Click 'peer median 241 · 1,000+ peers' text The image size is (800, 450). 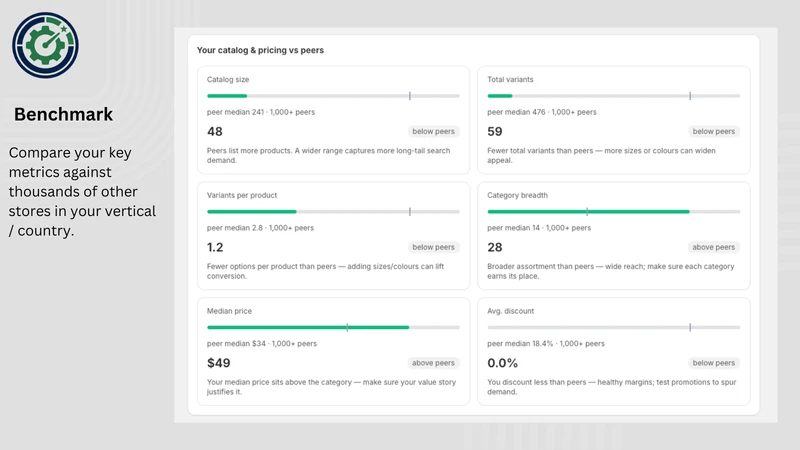261,112
